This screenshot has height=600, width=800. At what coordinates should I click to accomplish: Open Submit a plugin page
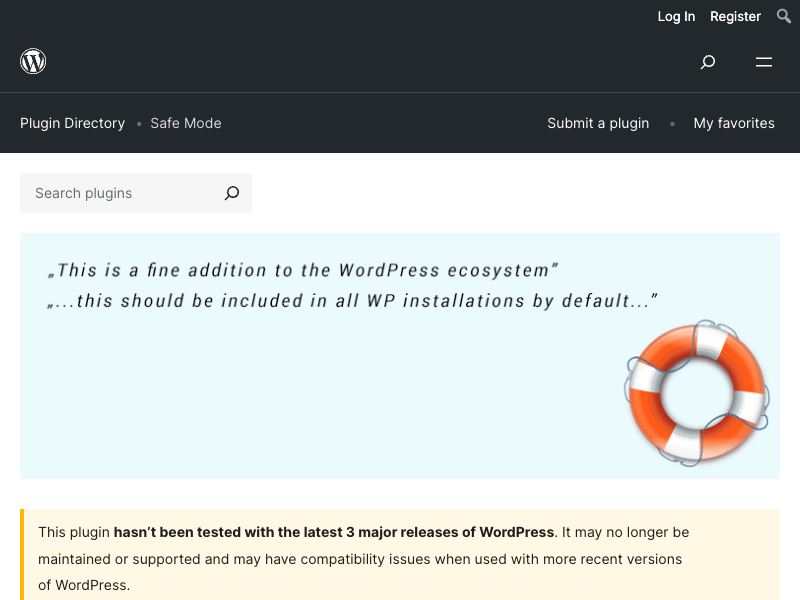tap(598, 123)
